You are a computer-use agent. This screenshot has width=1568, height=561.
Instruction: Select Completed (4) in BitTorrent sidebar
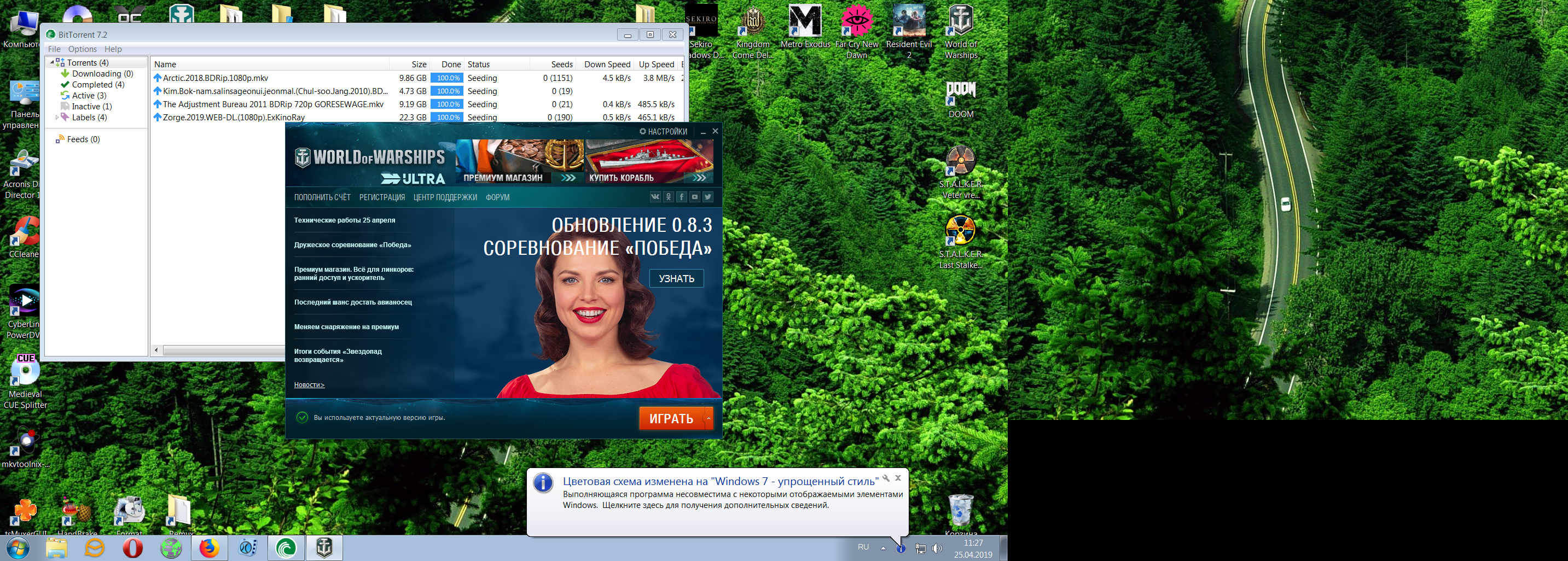[98, 85]
